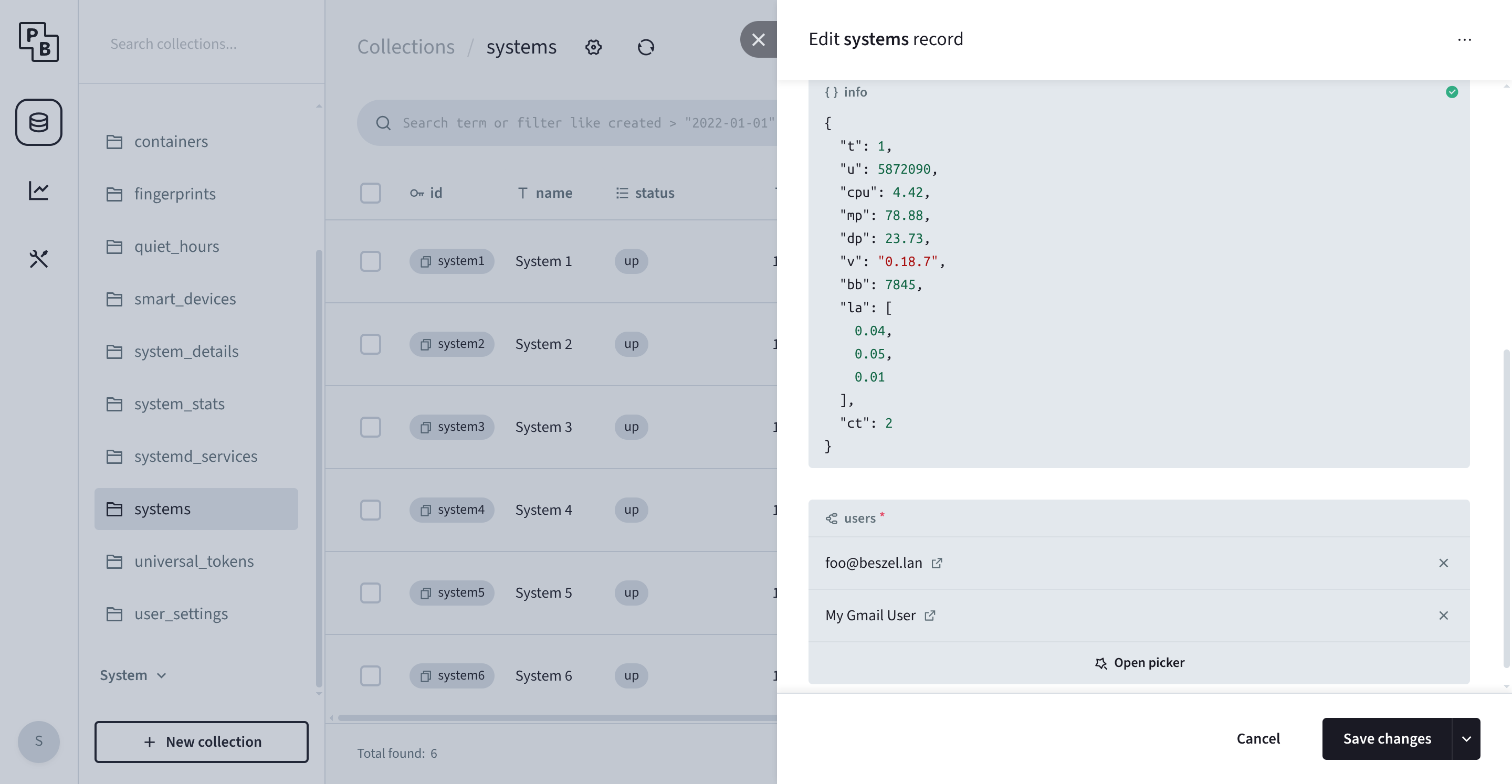Sort by the status column header

(645, 193)
